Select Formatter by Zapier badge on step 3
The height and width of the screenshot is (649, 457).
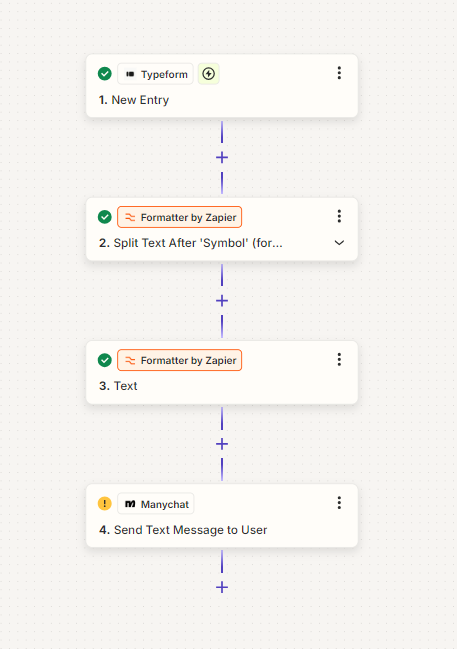coord(180,360)
